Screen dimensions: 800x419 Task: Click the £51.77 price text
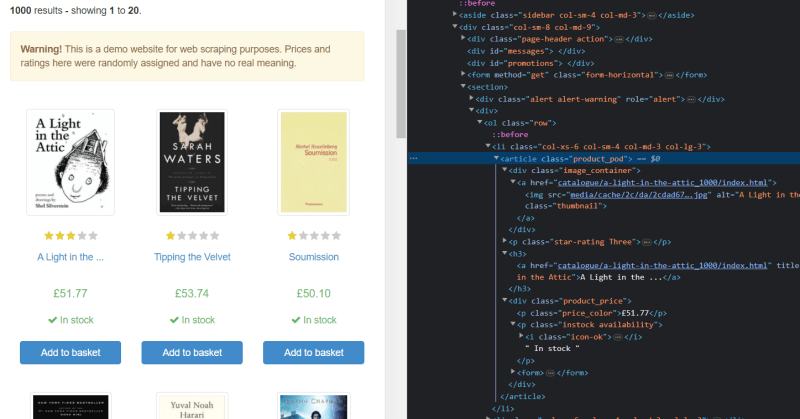point(70,293)
